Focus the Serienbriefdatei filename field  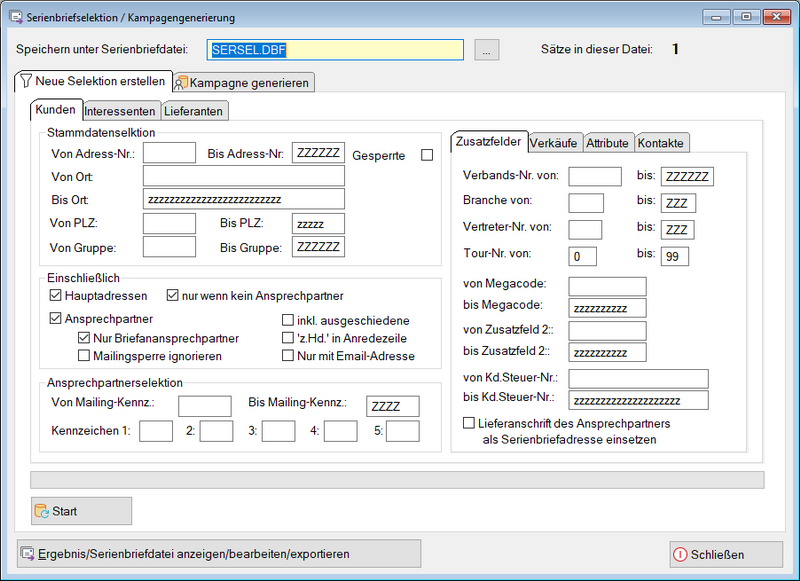(x=335, y=50)
